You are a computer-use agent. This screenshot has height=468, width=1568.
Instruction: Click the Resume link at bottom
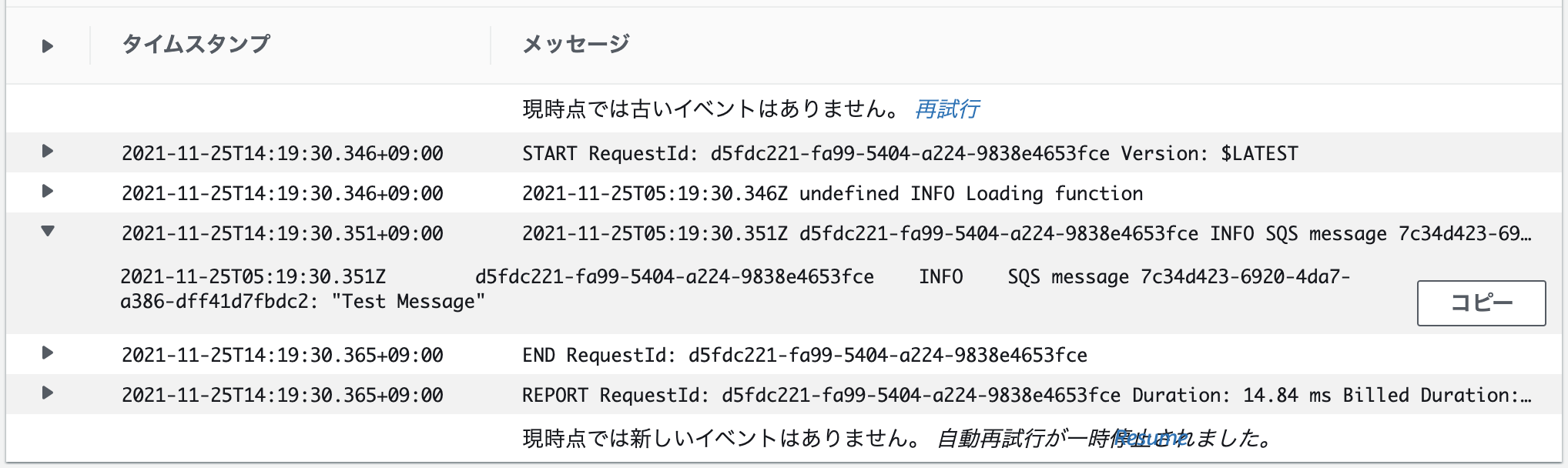tap(1150, 438)
